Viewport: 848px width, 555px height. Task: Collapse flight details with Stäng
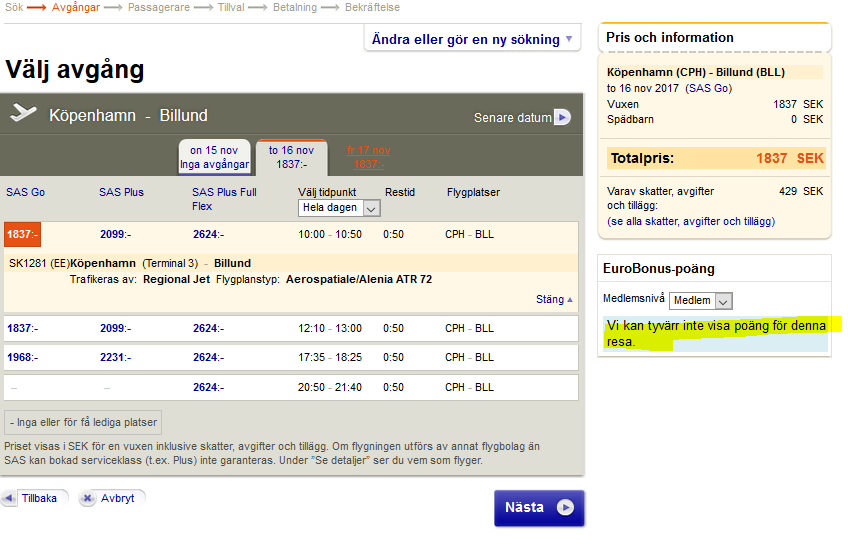tap(554, 299)
